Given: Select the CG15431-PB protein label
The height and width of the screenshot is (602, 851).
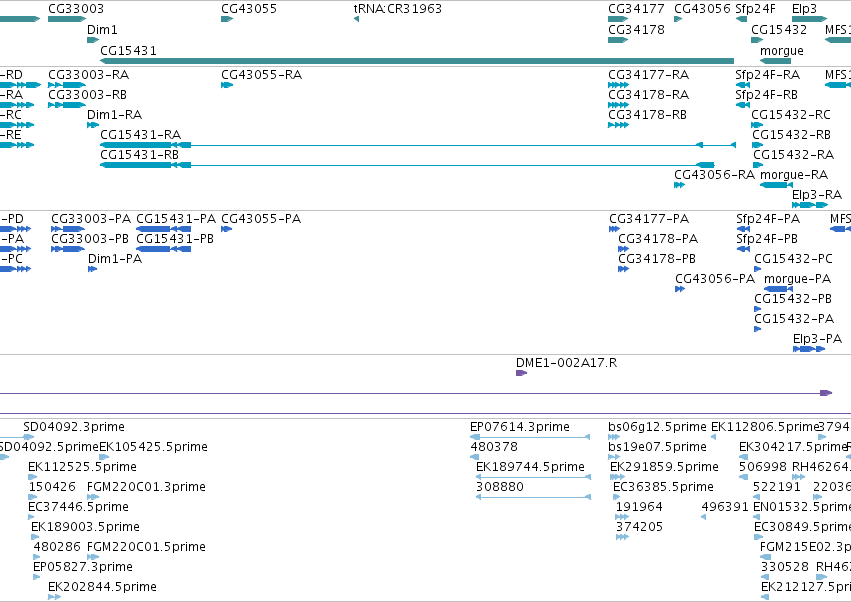Looking at the screenshot, I should point(175,238).
